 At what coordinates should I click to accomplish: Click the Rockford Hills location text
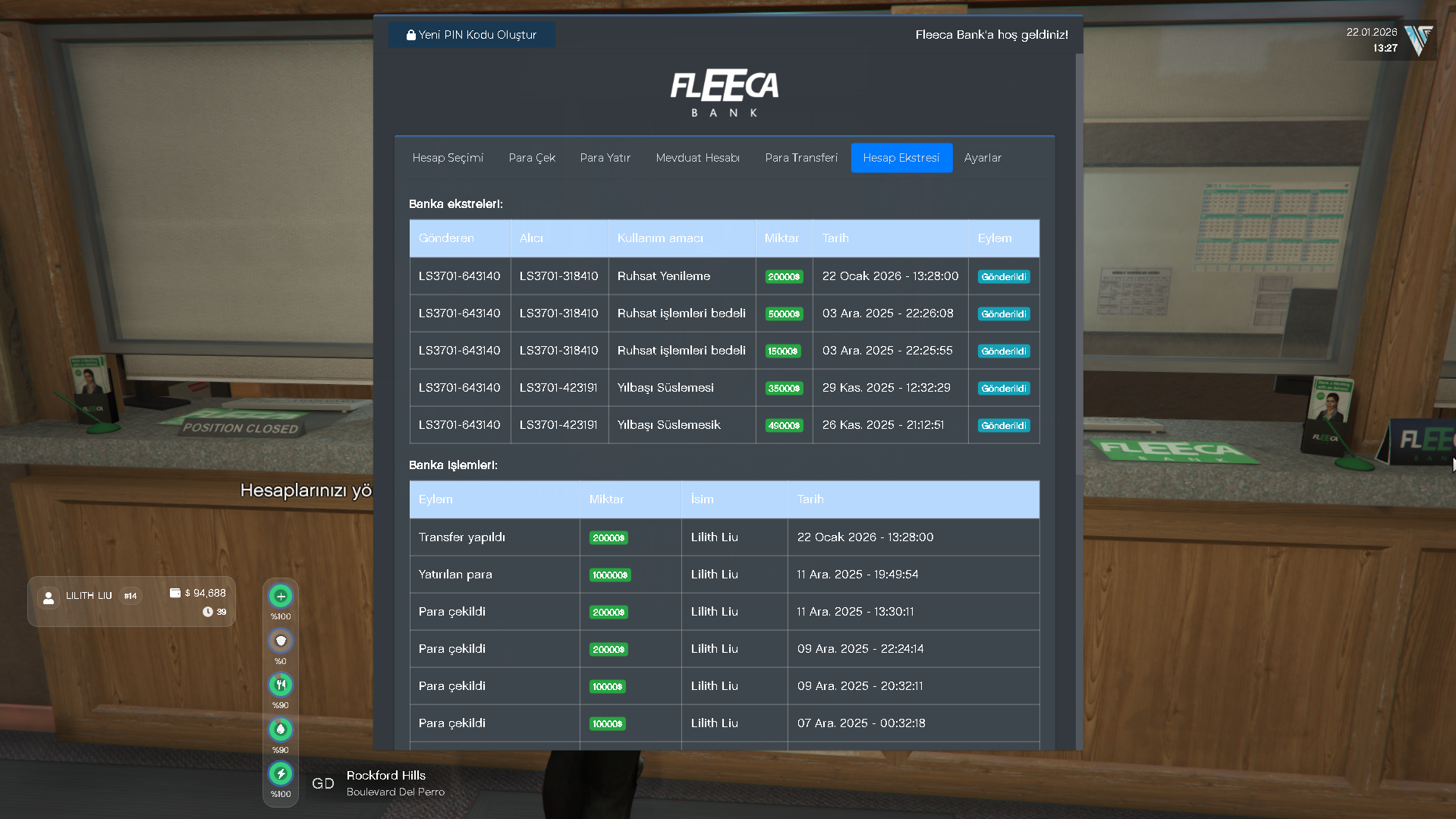[386, 776]
